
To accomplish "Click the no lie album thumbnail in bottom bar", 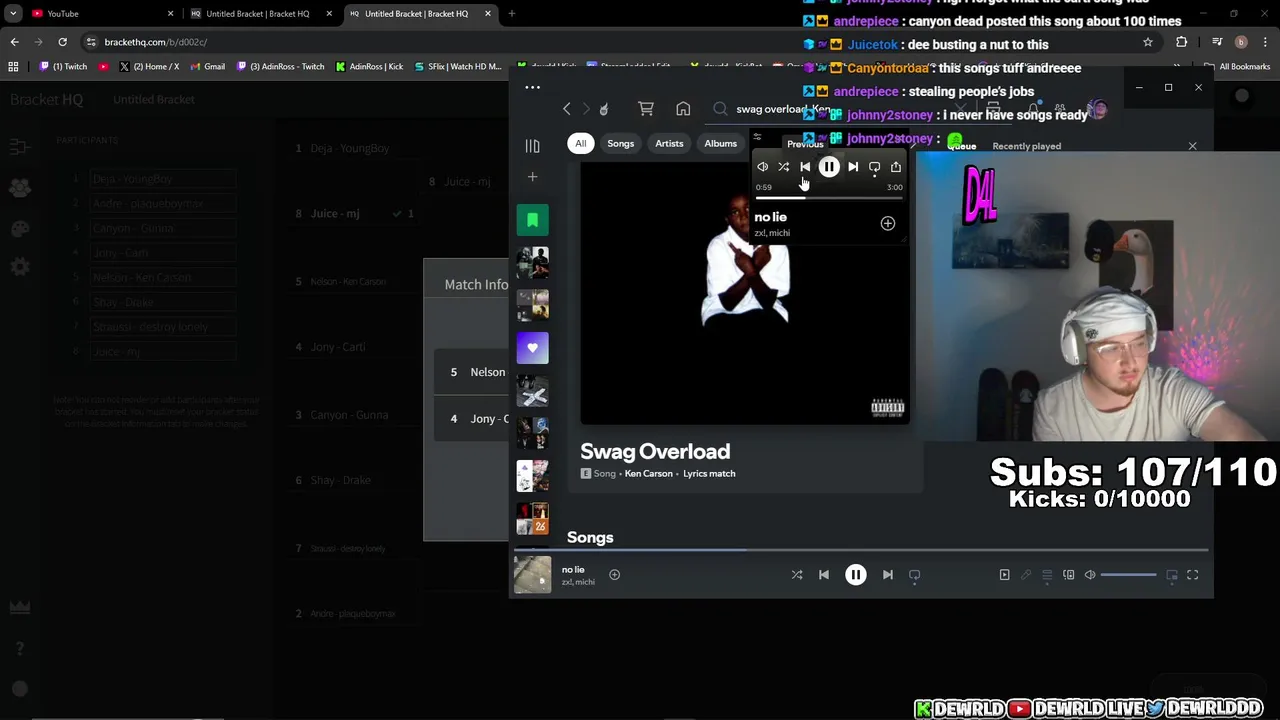I will coord(532,575).
